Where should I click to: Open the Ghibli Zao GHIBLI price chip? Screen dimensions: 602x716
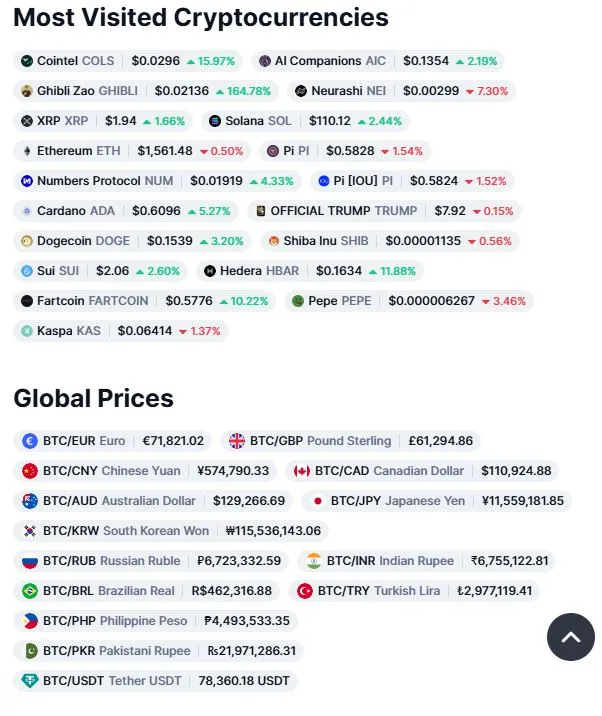pos(146,91)
